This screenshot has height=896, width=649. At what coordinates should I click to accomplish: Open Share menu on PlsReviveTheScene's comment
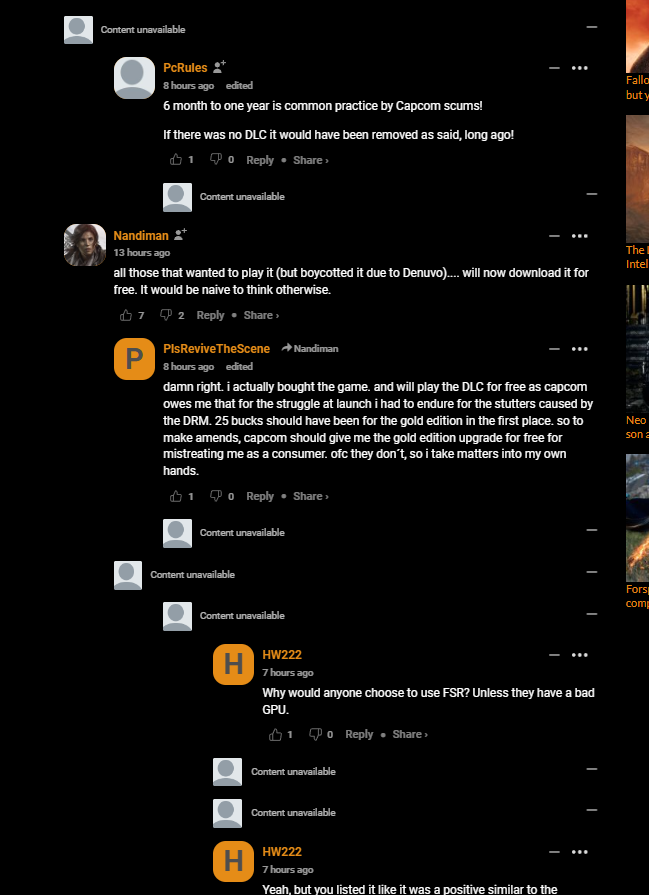tap(311, 496)
